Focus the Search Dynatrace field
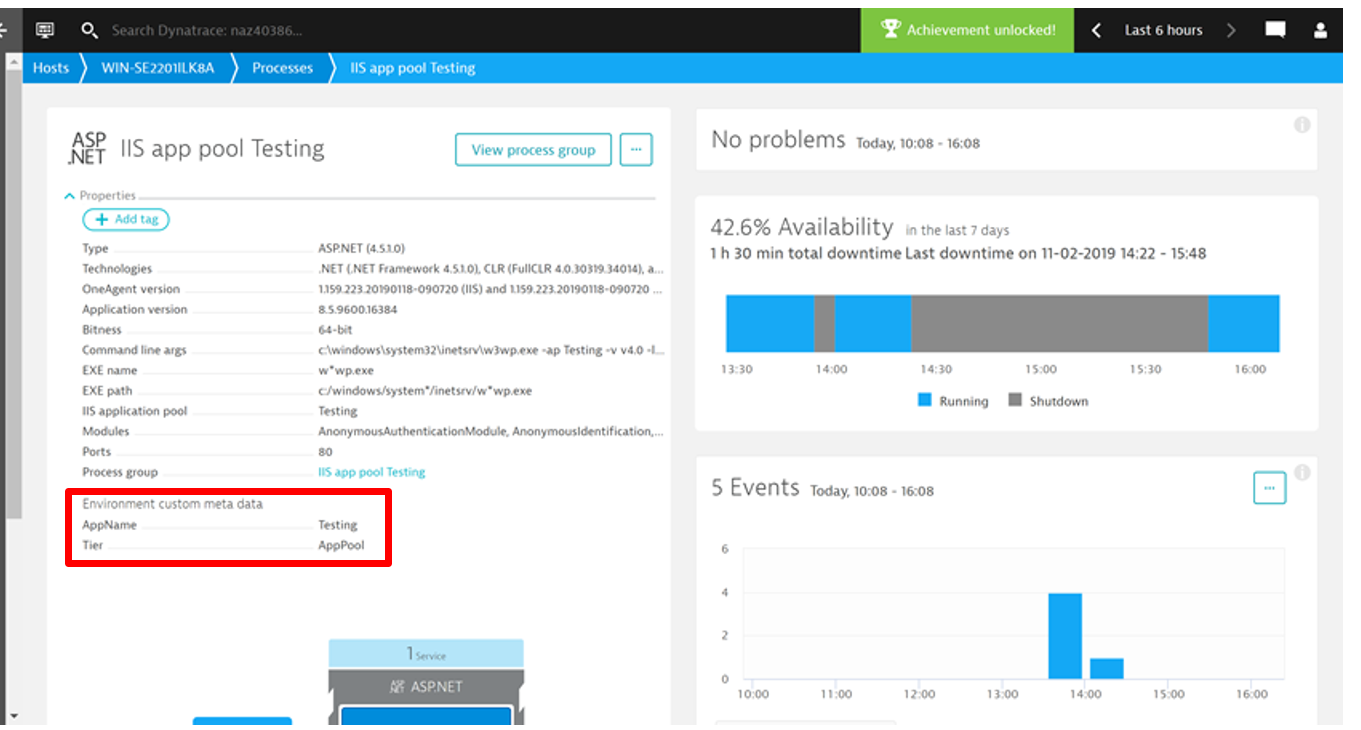The image size is (1361, 730). click(x=207, y=31)
